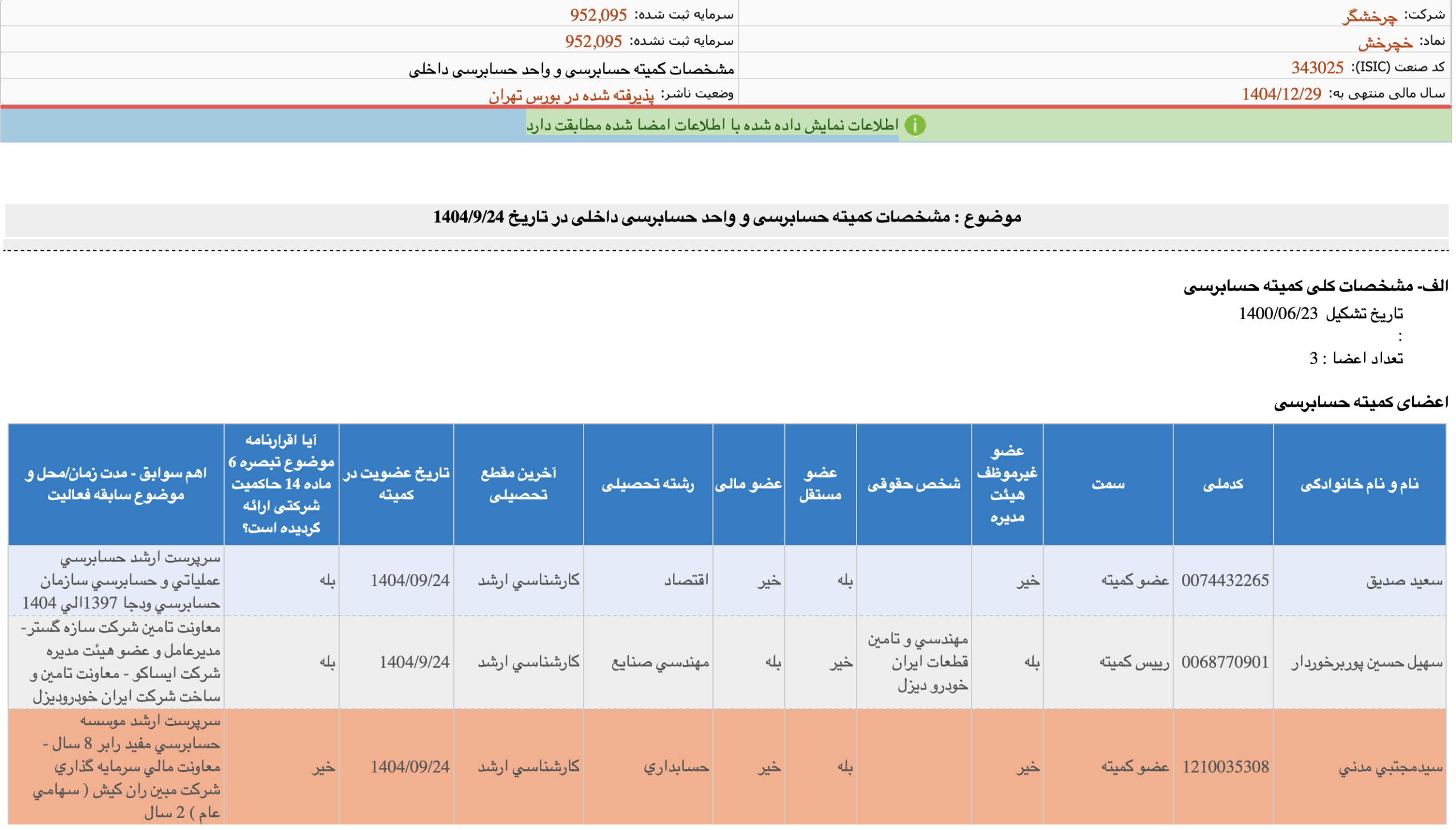
Task: Click the symbol خچرخش link
Action: [1385, 42]
